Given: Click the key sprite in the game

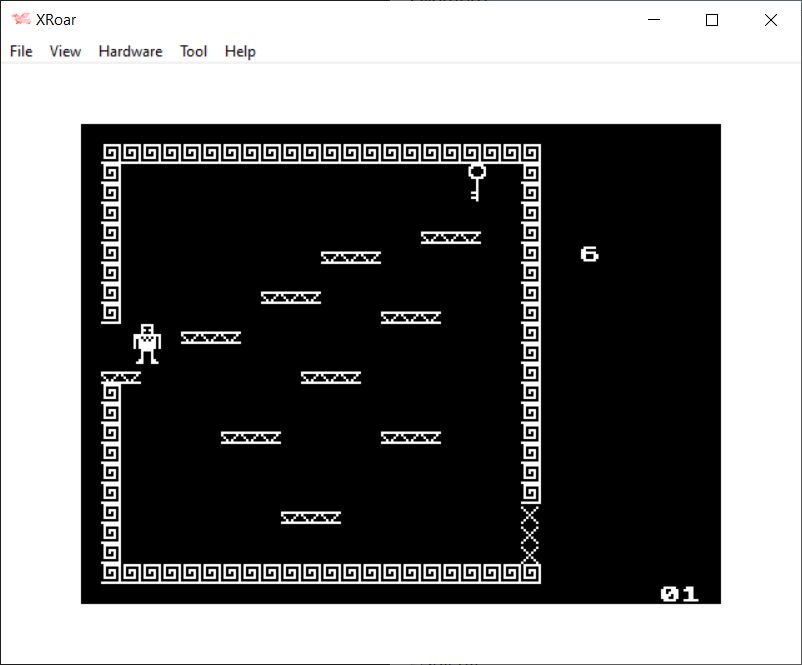Looking at the screenshot, I should point(476,181).
